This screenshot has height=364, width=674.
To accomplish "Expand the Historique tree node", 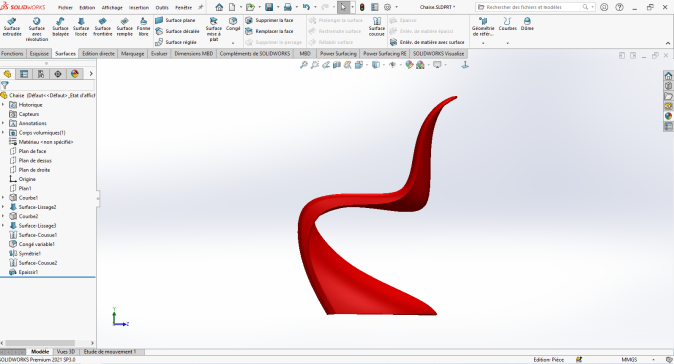I will point(3,105).
